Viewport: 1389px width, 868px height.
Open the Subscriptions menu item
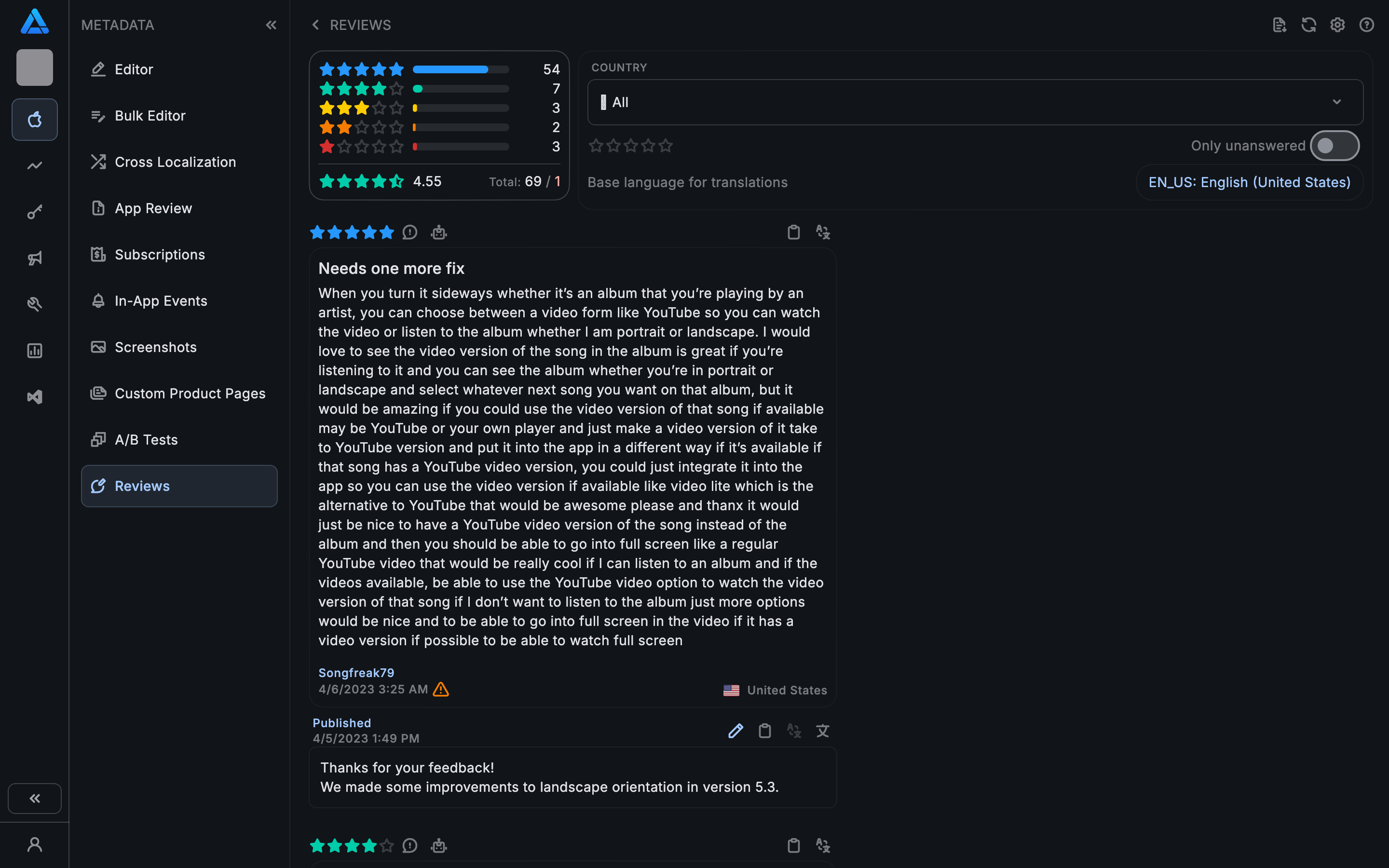click(160, 254)
